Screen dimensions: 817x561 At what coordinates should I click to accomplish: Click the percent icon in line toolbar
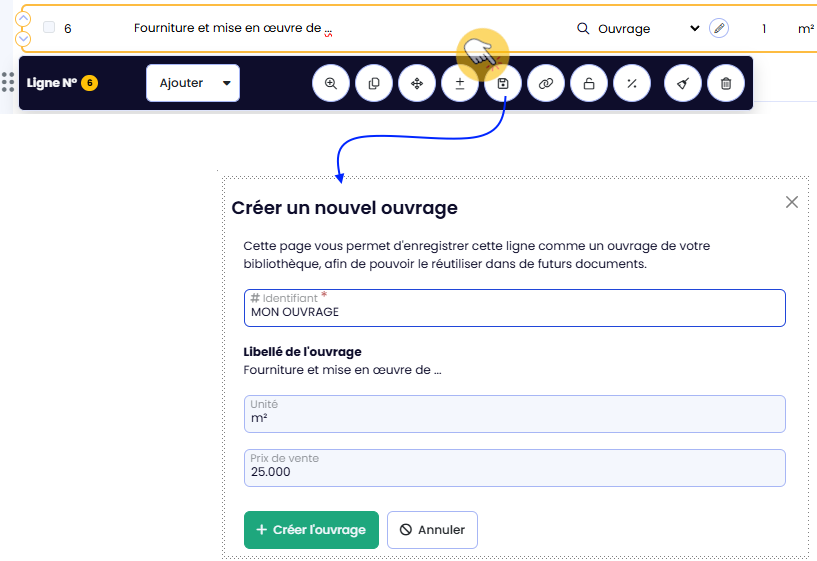(x=632, y=84)
